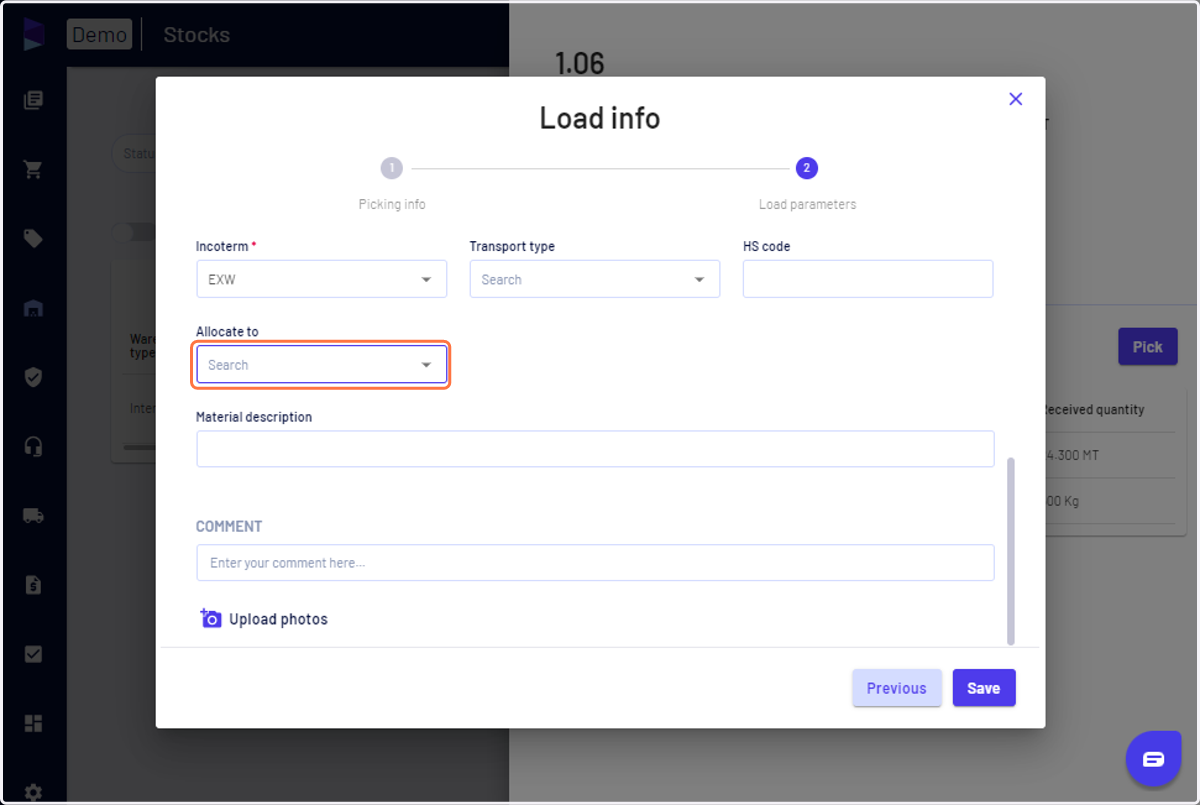This screenshot has height=805, width=1200.
Task: Open the invoice document sidebar icon
Action: point(33,585)
